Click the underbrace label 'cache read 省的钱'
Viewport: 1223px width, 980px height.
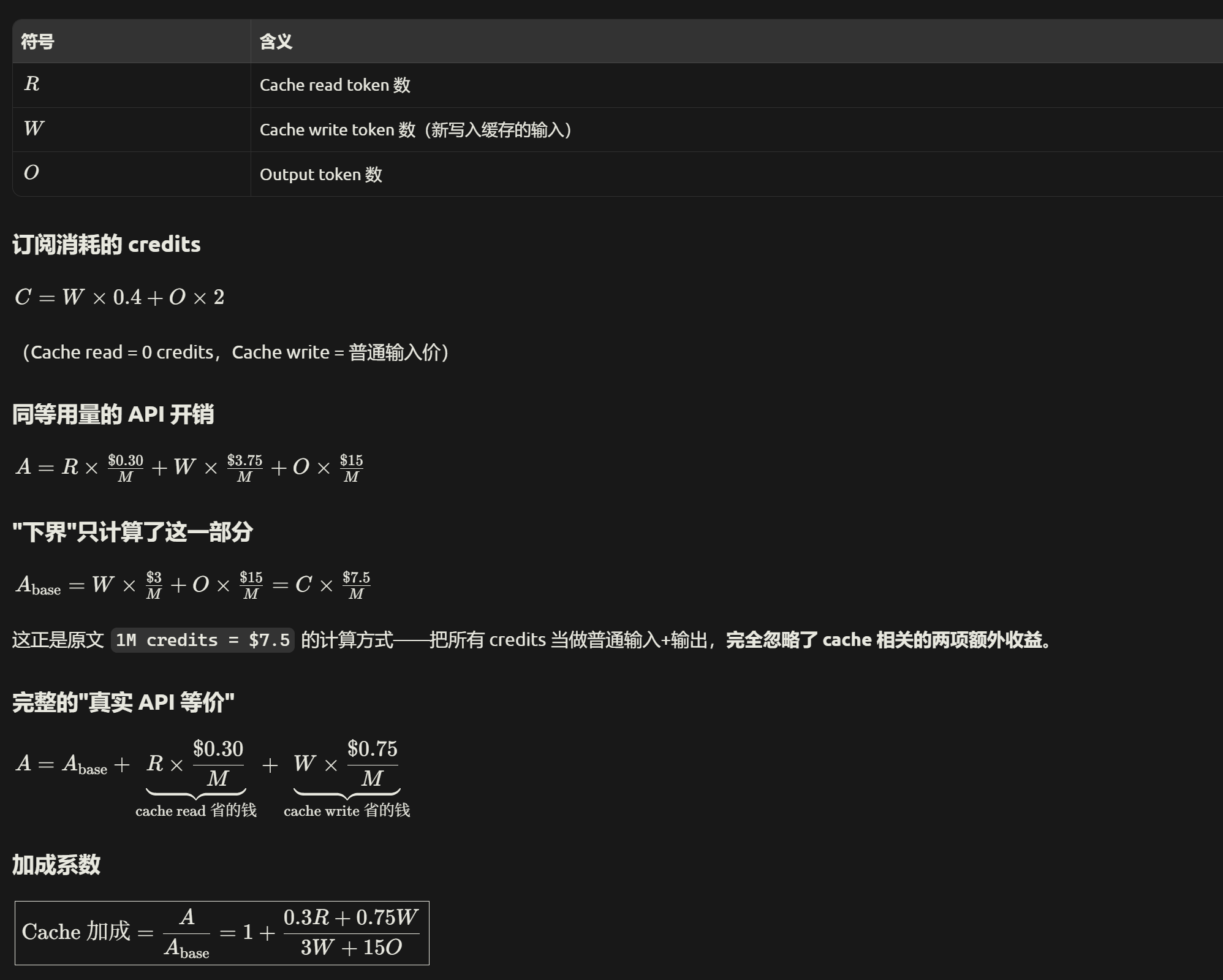196,810
